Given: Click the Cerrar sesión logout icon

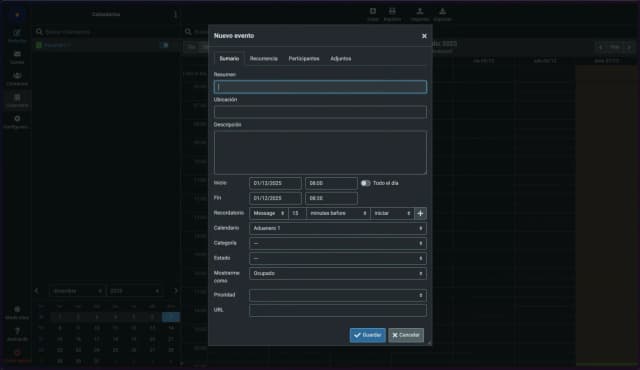Looking at the screenshot, I should (x=17, y=355).
